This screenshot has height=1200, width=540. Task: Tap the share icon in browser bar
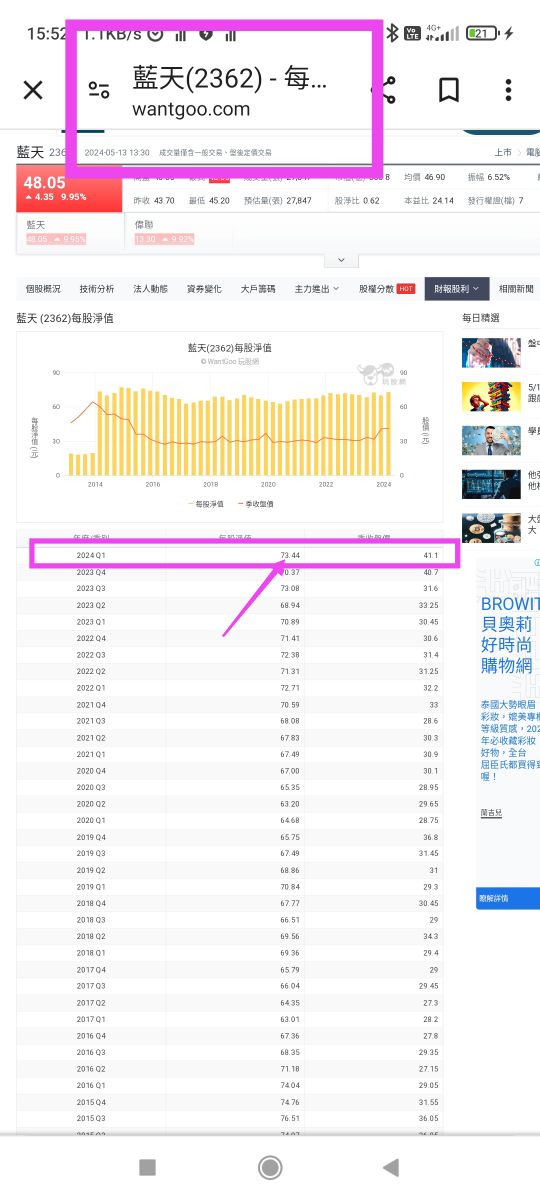(385, 90)
